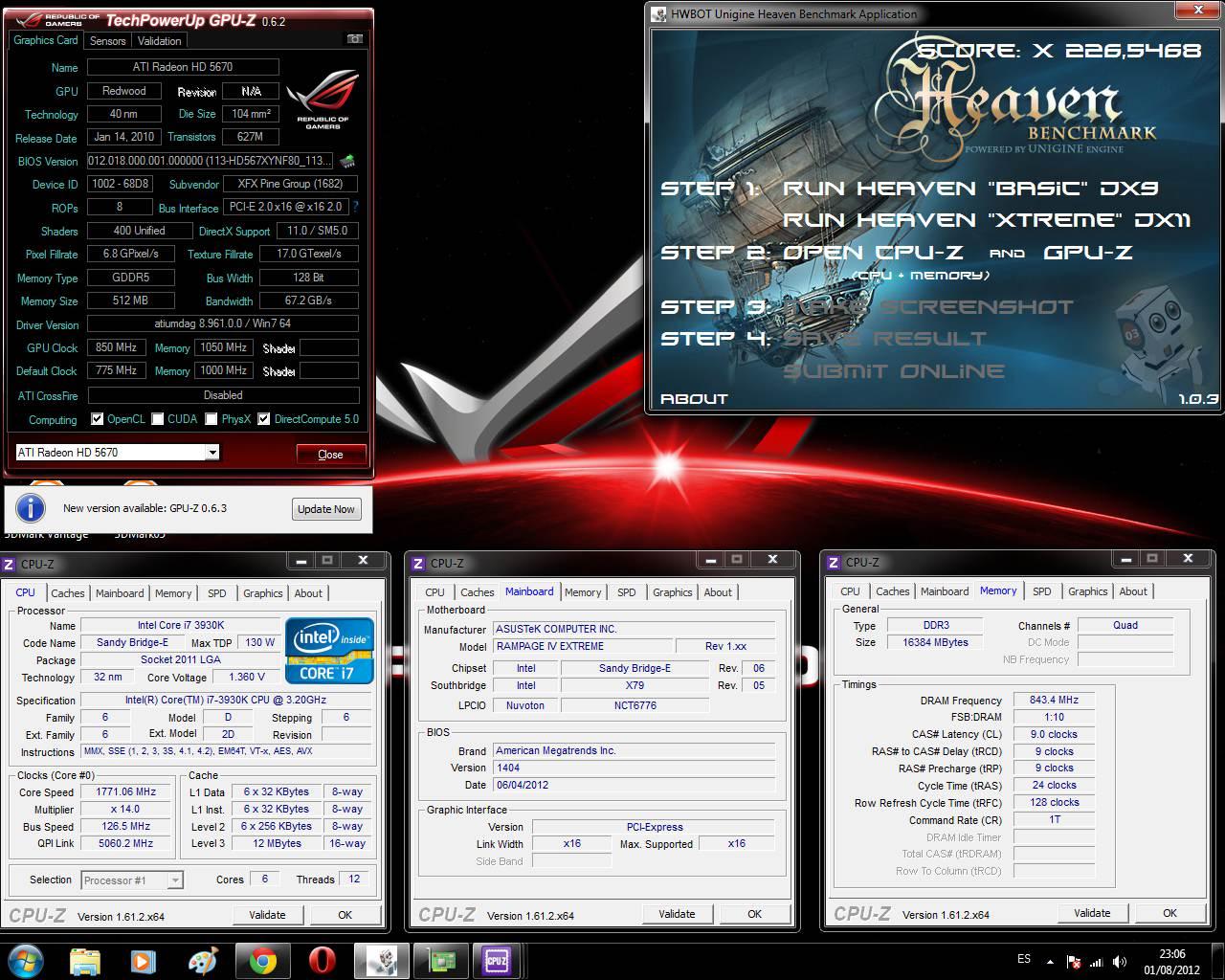Open Mainboard tab in the Memory window

(945, 591)
